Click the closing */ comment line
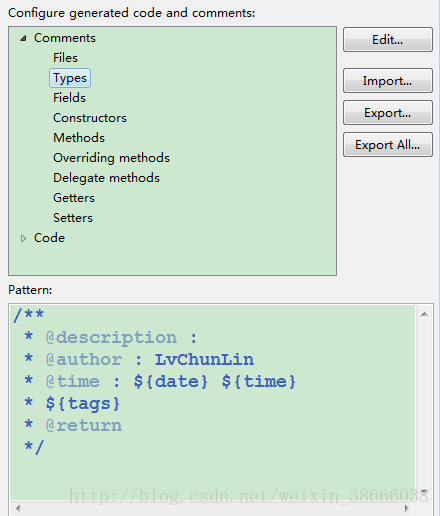Image resolution: width=440 pixels, height=516 pixels. tap(34, 447)
